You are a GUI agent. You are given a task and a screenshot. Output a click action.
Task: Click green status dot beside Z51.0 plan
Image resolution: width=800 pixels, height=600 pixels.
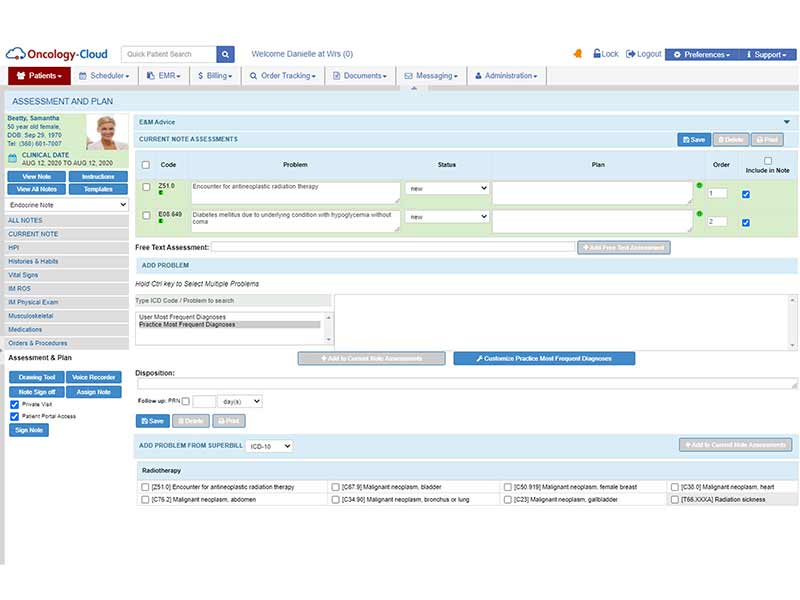699,185
